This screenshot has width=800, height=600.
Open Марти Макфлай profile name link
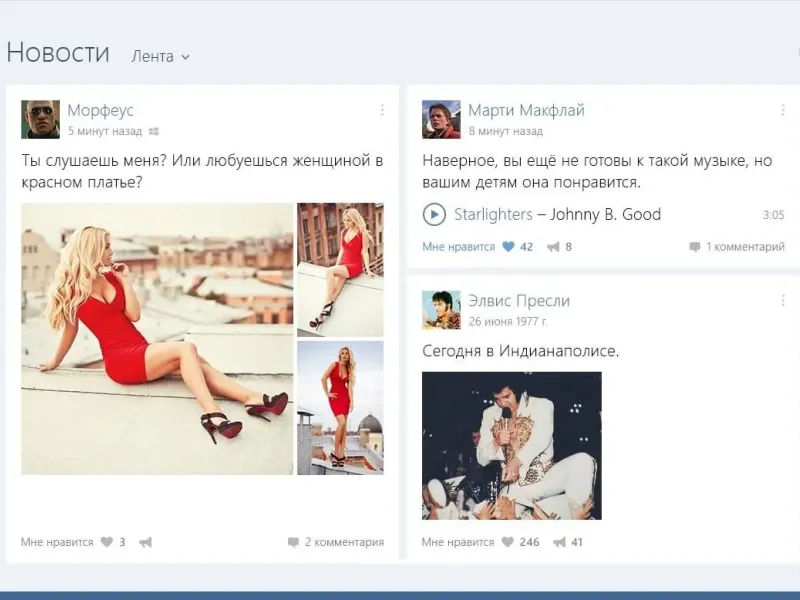(527, 110)
